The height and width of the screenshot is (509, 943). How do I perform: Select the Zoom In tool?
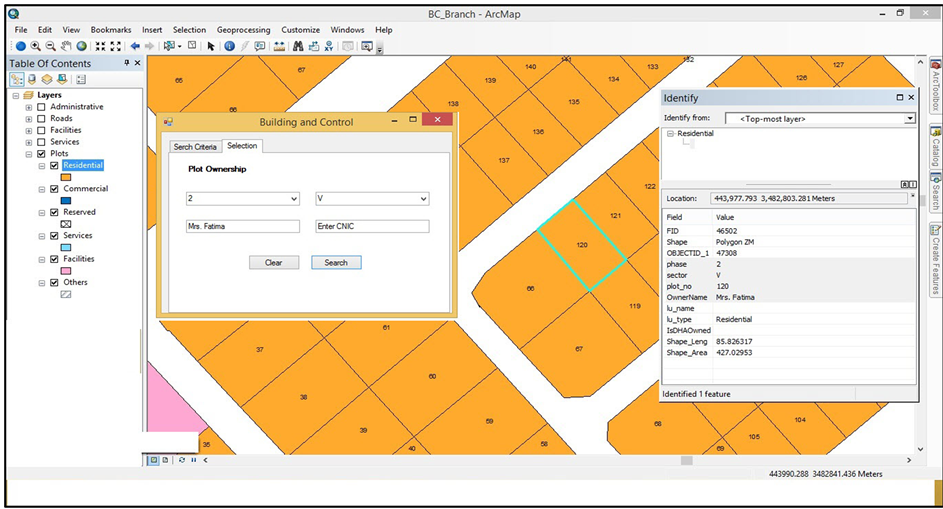[35, 46]
